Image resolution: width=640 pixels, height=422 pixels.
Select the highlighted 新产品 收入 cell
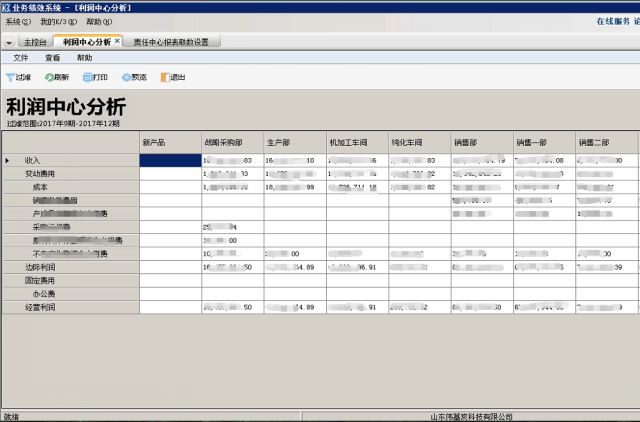coord(171,160)
